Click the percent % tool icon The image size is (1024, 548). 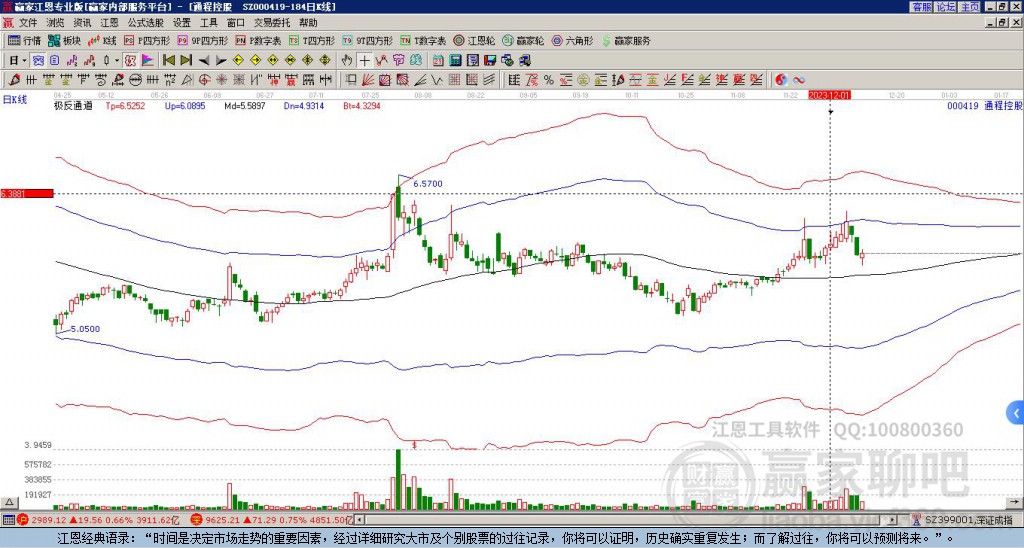point(549,80)
